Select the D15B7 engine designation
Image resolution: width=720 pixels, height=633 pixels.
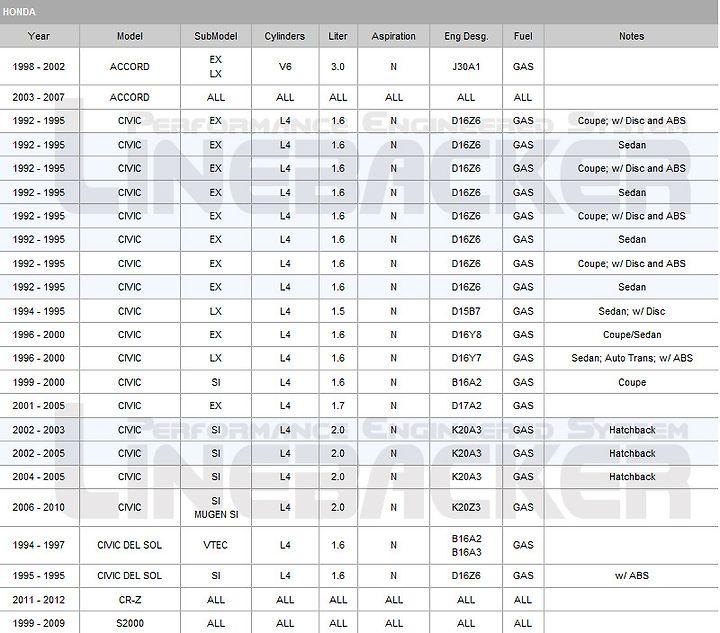pyautogui.click(x=466, y=311)
